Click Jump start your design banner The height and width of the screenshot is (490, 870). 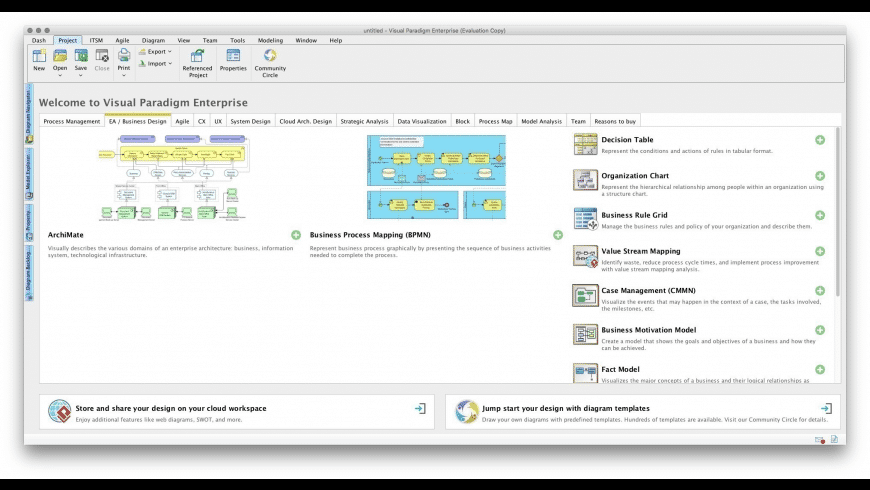[643, 412]
